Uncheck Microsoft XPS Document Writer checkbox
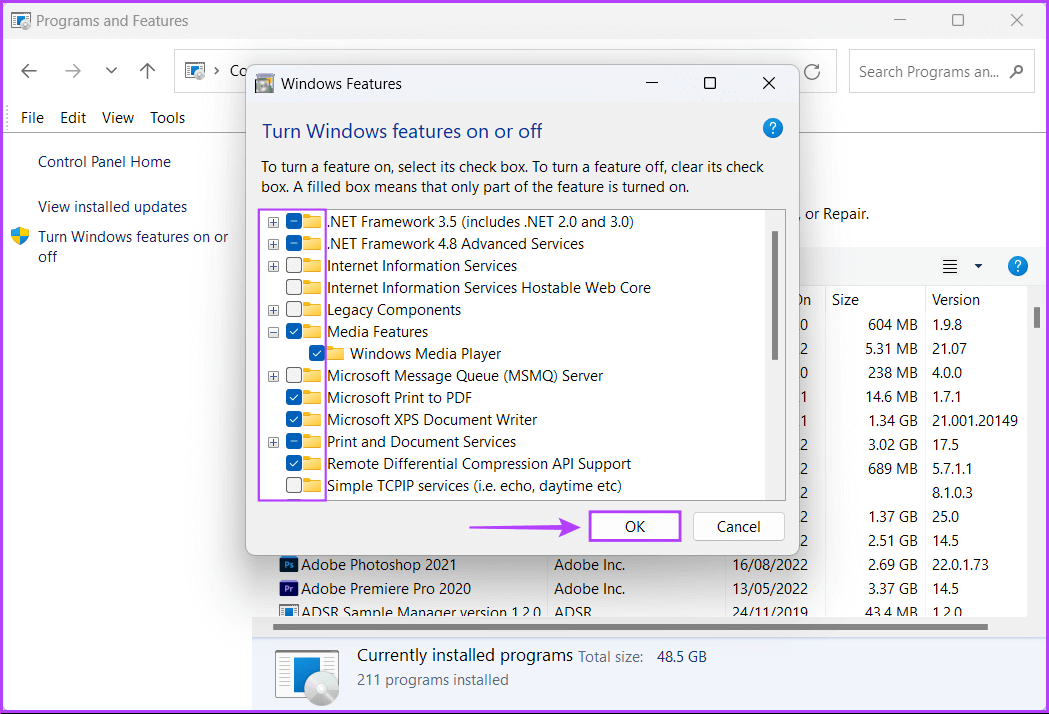The image size is (1049, 714). 294,420
